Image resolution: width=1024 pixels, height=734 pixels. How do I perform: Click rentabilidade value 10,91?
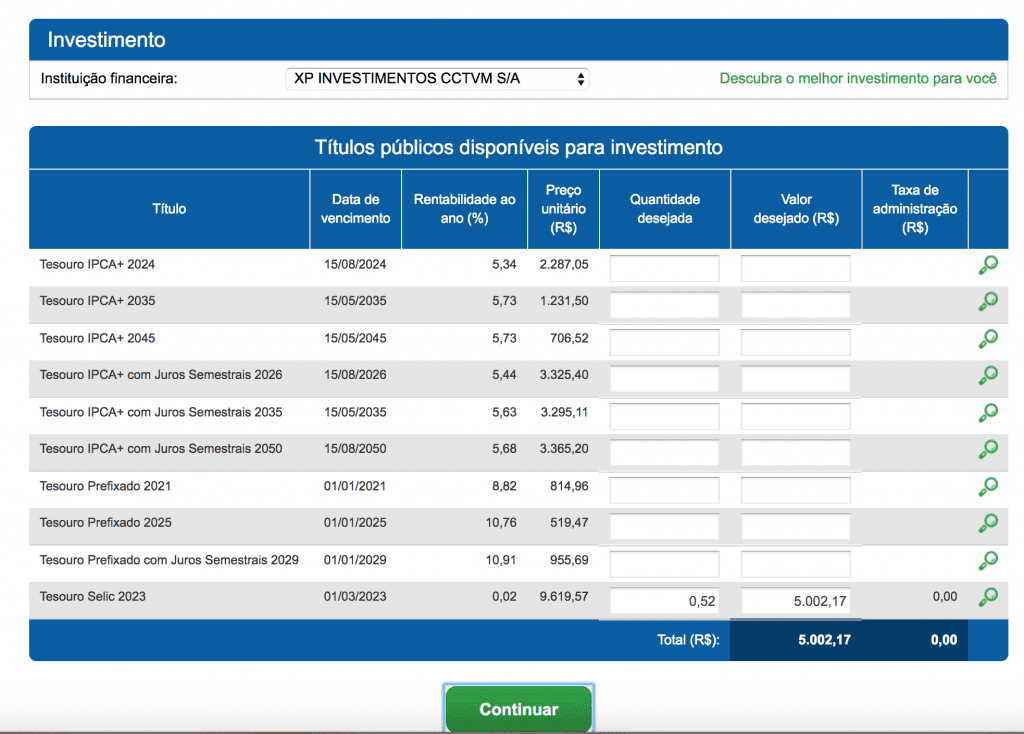pyautogui.click(x=501, y=560)
